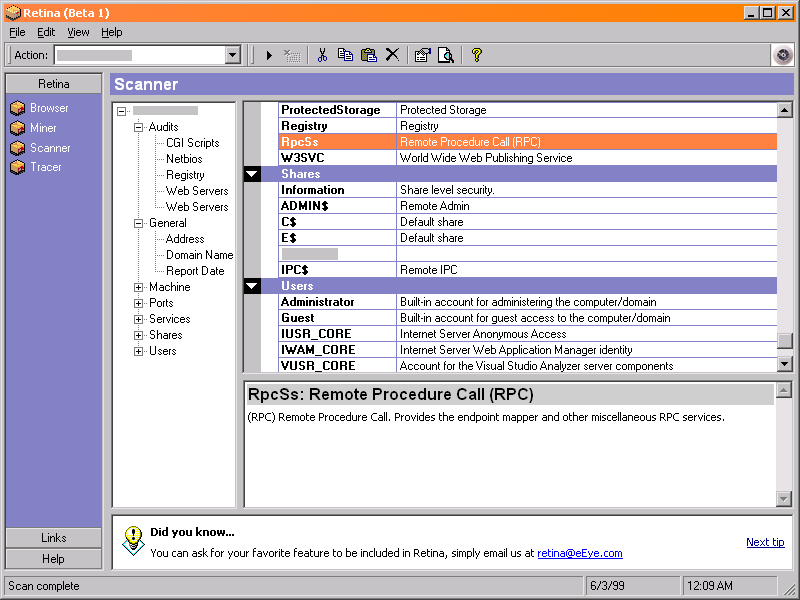The image size is (800, 600).
Task: Click the yellow Help question mark icon
Action: (x=477, y=55)
